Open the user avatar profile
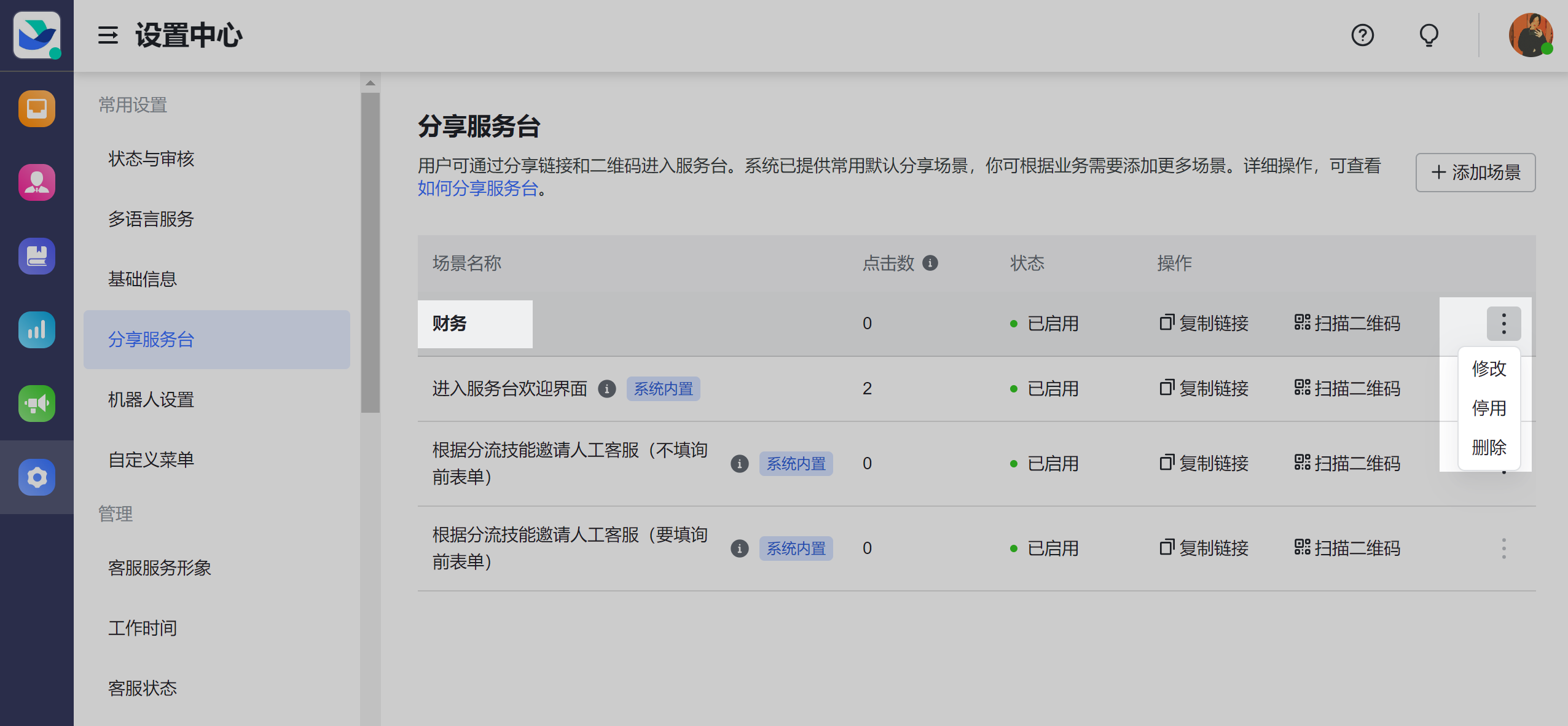Image resolution: width=1568 pixels, height=726 pixels. click(x=1531, y=35)
